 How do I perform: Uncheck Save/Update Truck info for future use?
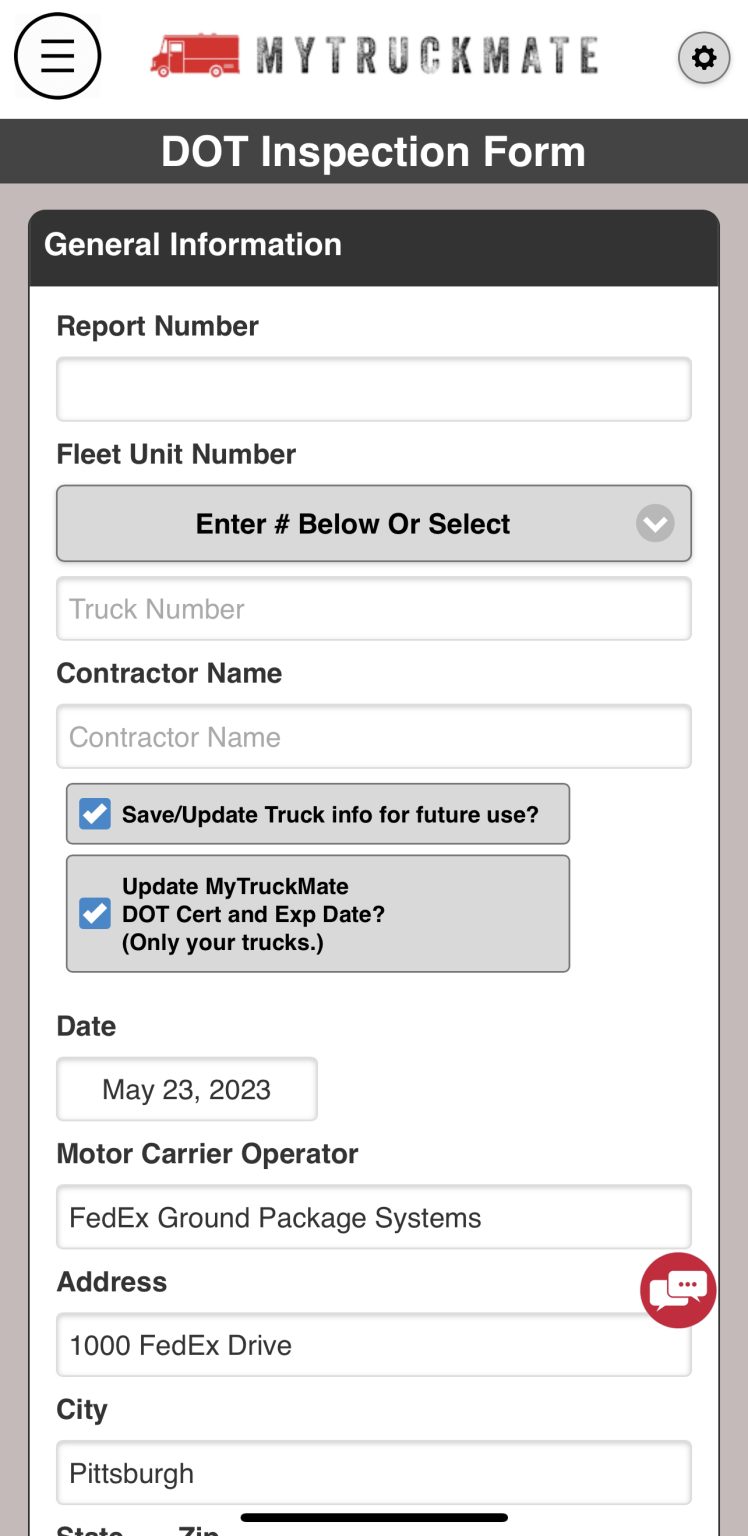coord(93,813)
